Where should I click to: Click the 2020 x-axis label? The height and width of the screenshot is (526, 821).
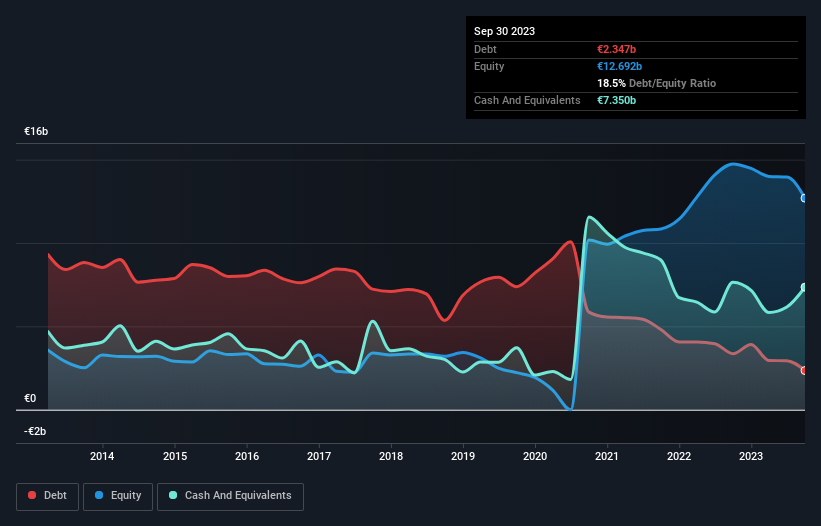[x=535, y=456]
